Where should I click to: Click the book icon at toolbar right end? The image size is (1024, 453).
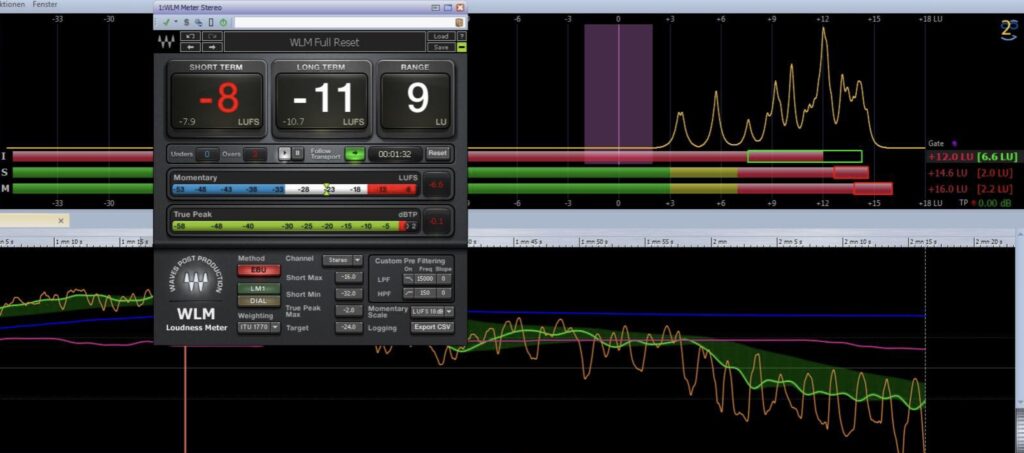pos(459,22)
